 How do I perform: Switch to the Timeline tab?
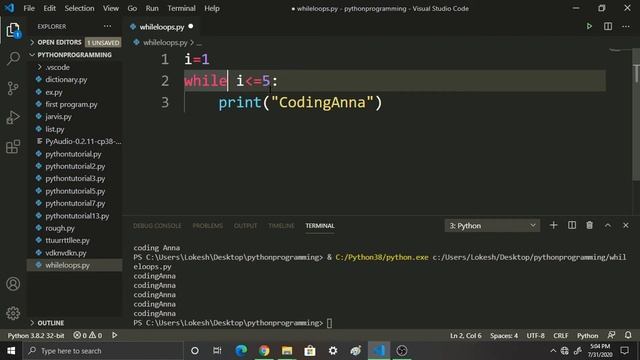(x=281, y=226)
